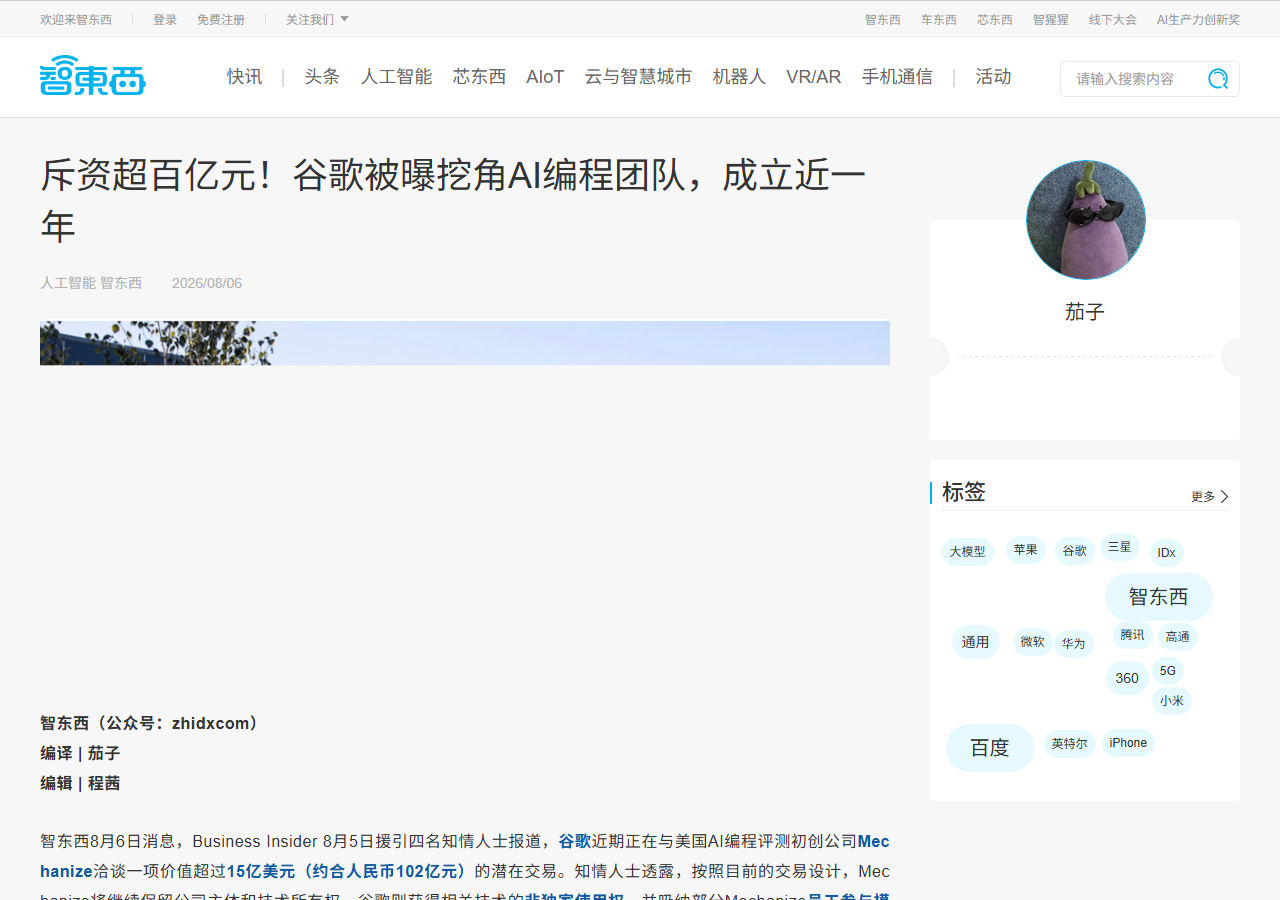
Task: Open the 智猩猩 link
Action: [1051, 19]
